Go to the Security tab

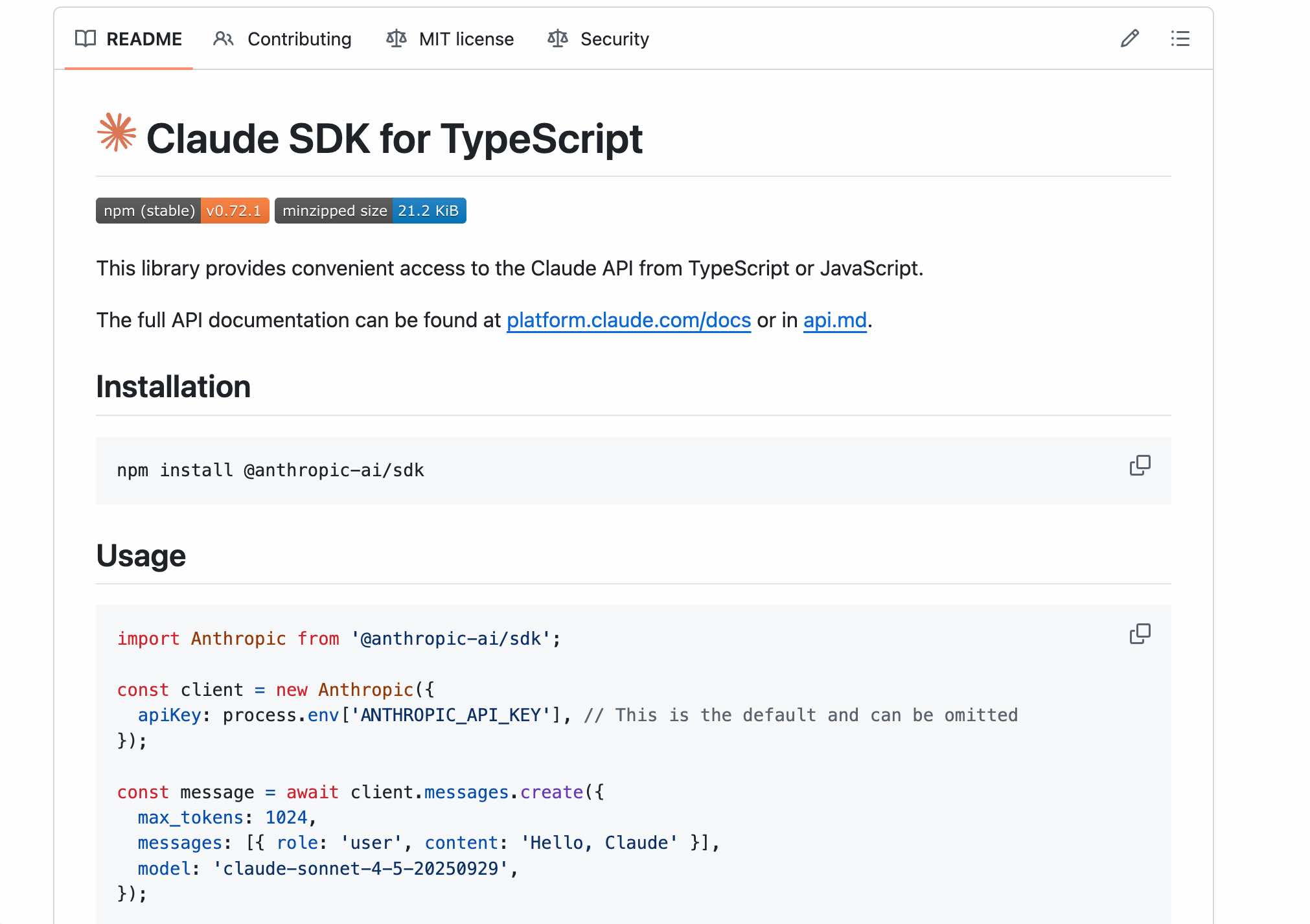pos(614,39)
